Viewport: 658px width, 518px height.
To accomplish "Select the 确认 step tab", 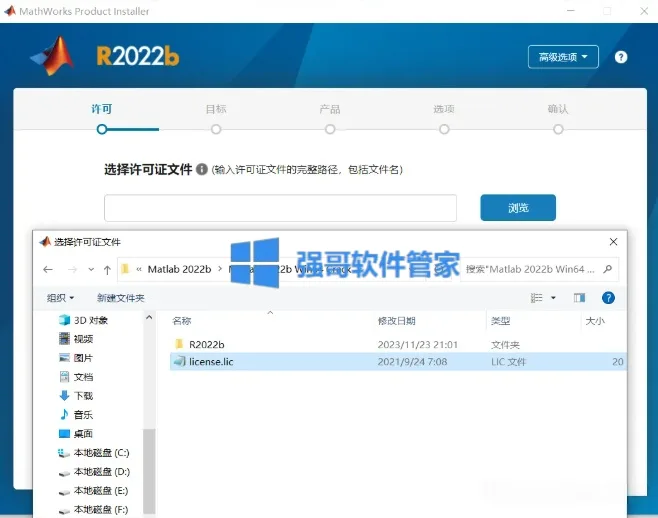I will (558, 109).
